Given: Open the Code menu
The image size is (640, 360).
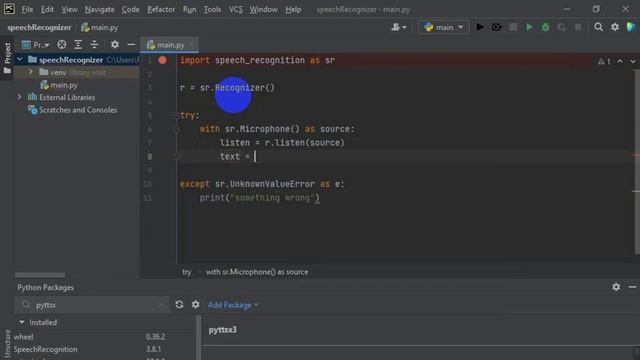Looking at the screenshot, I should coord(131,9).
